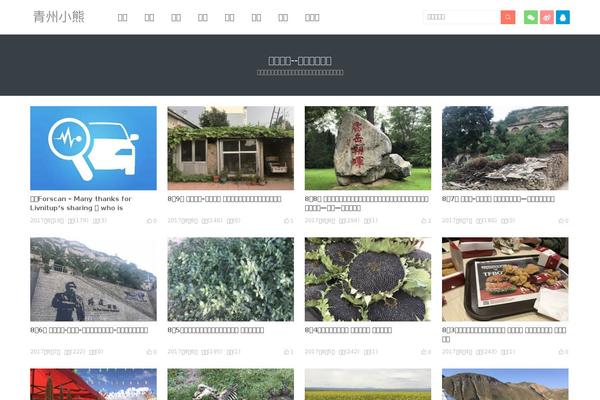Click thumbs-up on the green leaves post
This screenshot has height=400, width=600.
click(289, 352)
